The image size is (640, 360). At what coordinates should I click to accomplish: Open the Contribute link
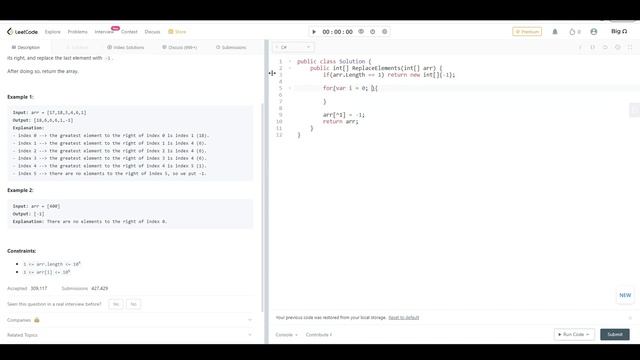click(x=318, y=335)
